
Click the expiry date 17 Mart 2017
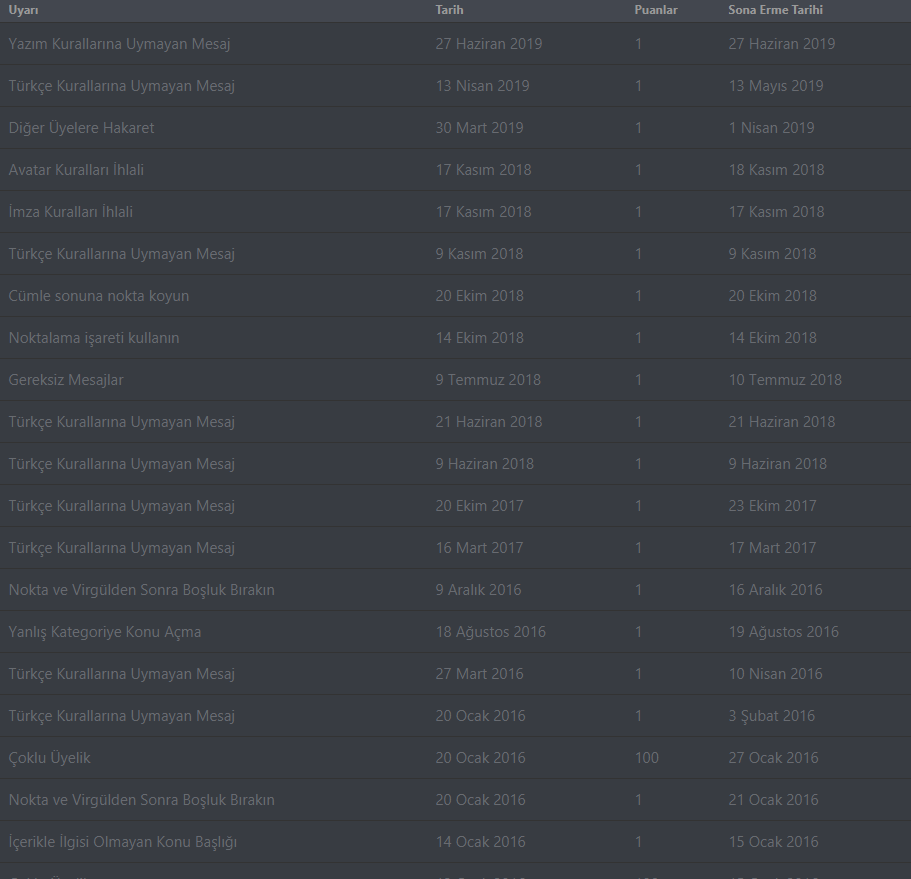(772, 548)
